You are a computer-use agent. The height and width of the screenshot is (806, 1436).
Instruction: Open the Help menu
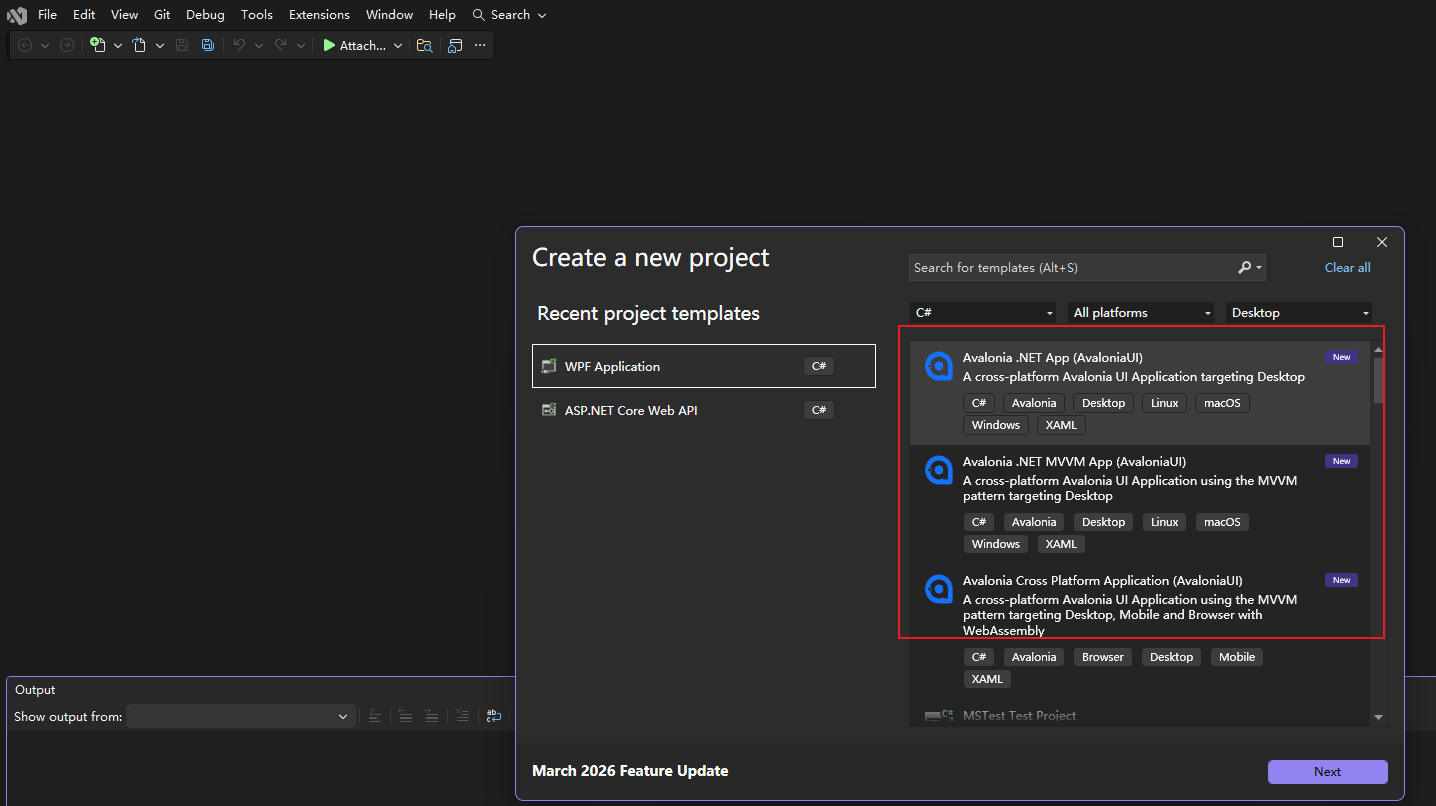tap(442, 15)
